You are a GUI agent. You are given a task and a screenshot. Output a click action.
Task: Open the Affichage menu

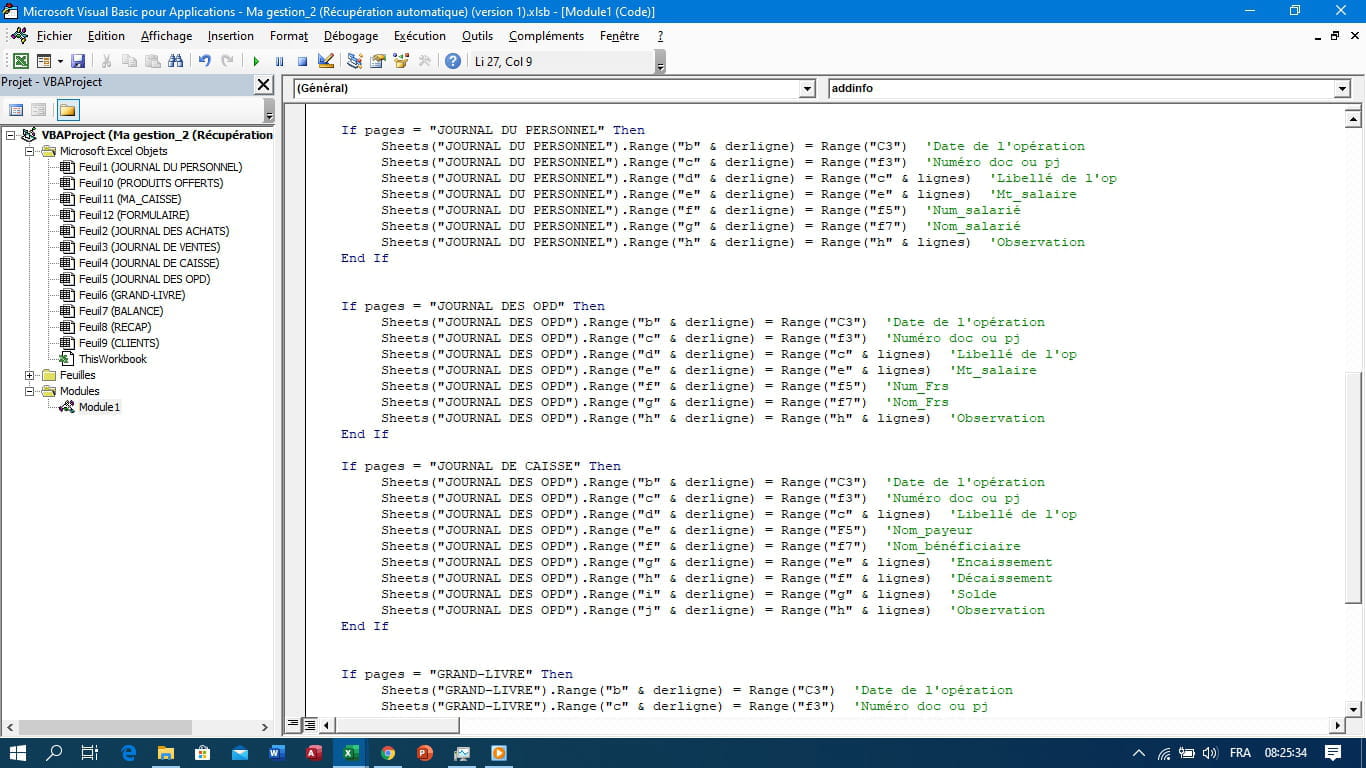(x=166, y=35)
